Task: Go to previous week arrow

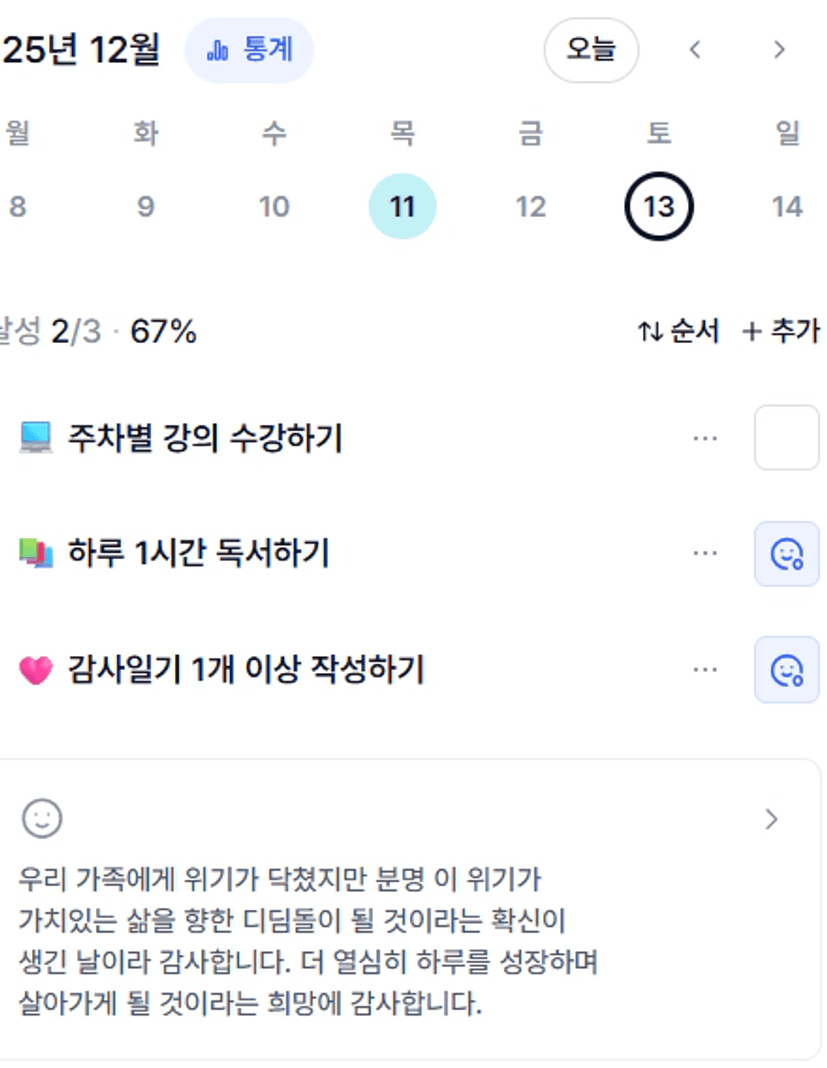Action: coord(696,49)
